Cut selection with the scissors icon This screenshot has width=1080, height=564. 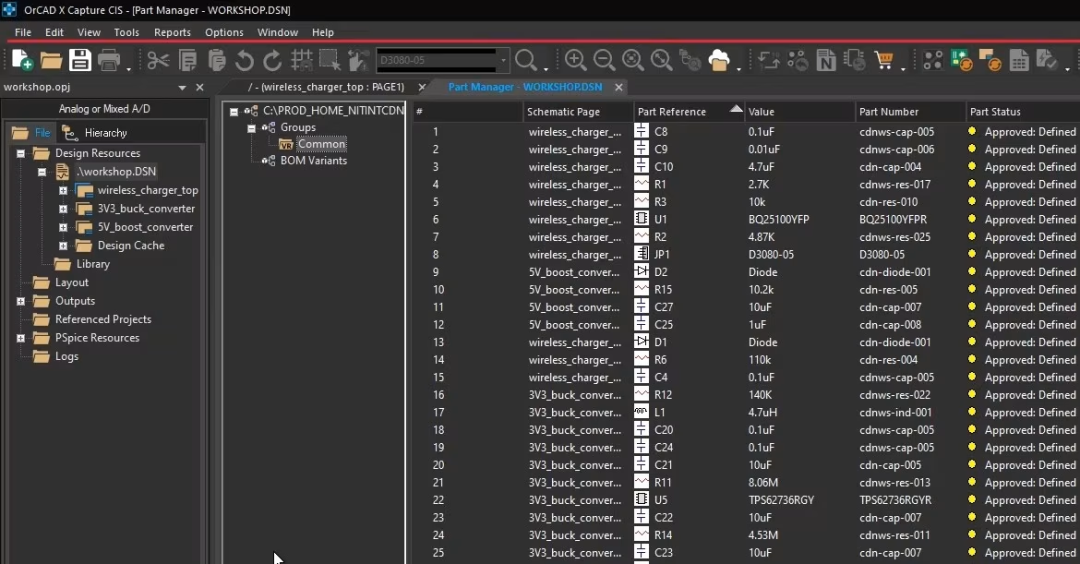tap(158, 61)
